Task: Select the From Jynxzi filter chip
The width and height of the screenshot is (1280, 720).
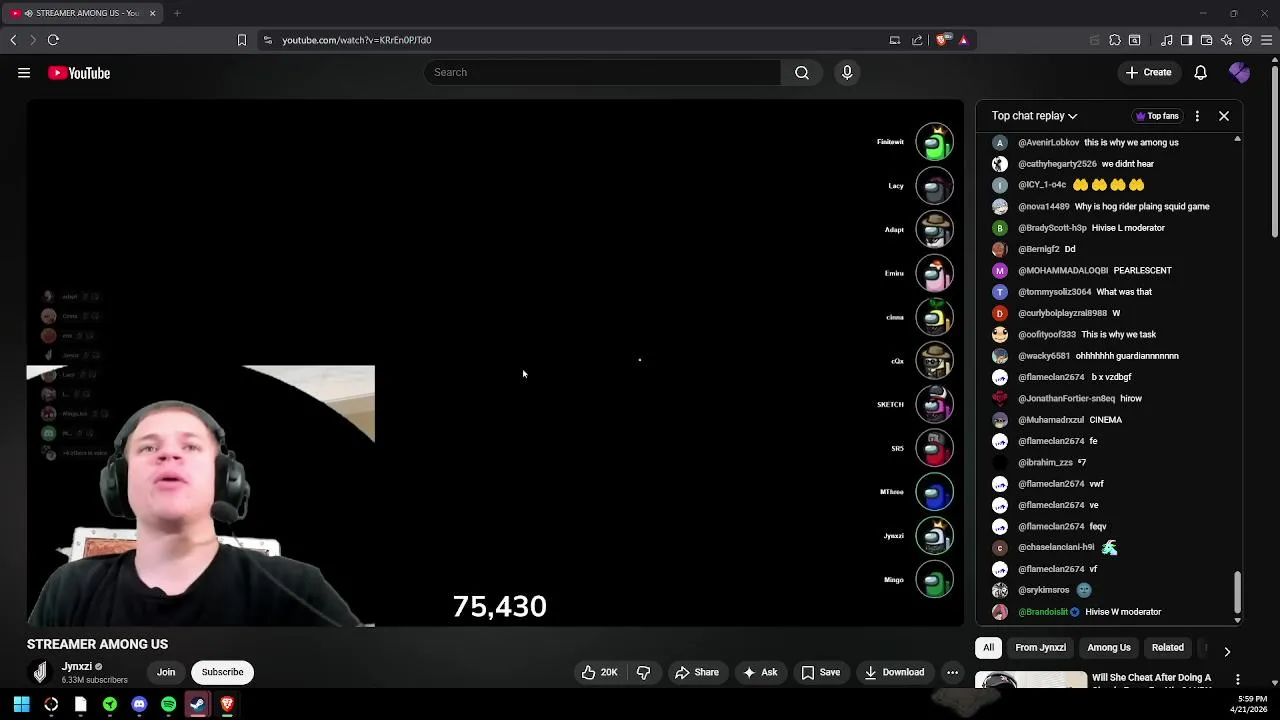Action: [x=1040, y=647]
